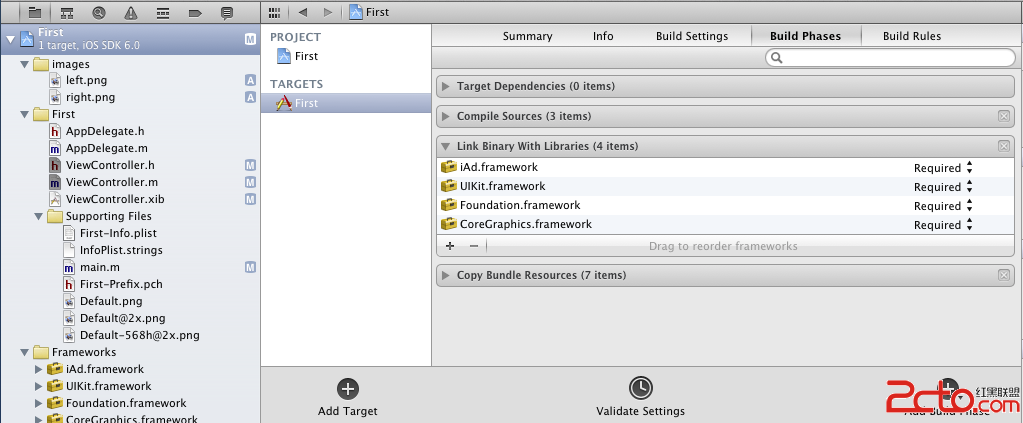Viewport: 1023px width, 423px height.
Task: Open Required dropdown for iAd.framework
Action: [969, 168]
